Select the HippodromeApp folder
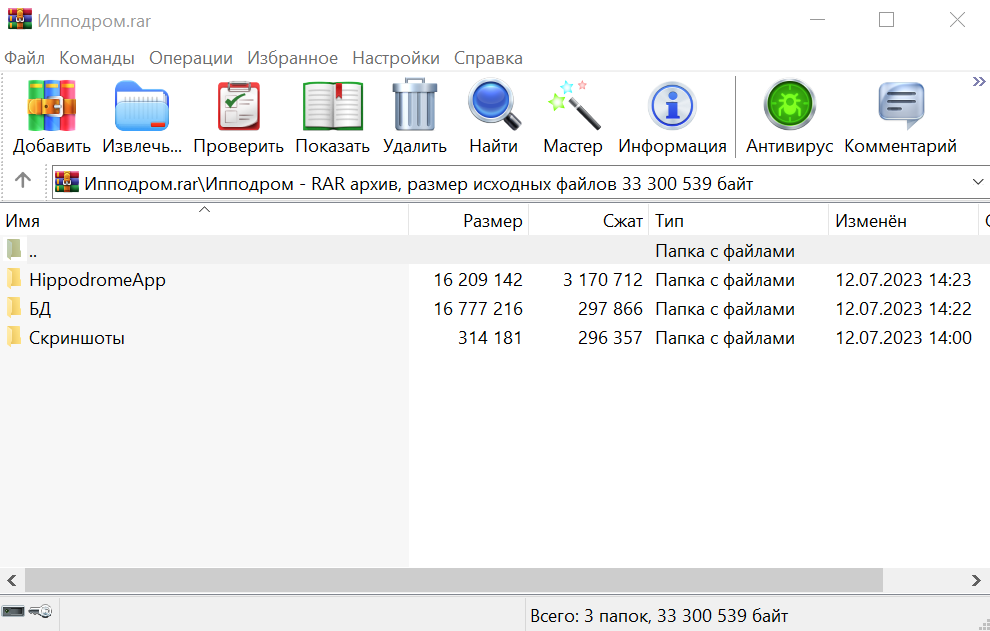The image size is (990, 631). click(96, 280)
